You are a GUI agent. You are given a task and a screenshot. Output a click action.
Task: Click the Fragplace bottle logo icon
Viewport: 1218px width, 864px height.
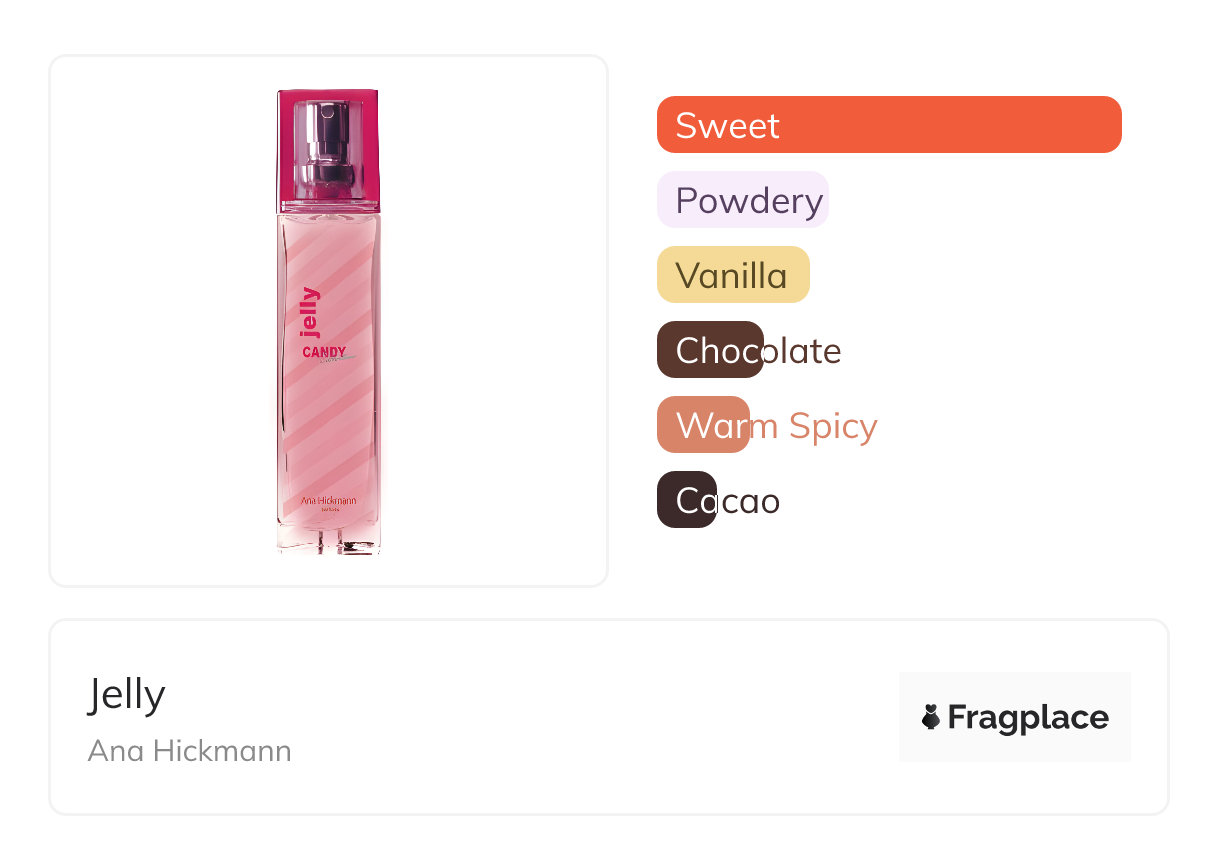[x=931, y=717]
